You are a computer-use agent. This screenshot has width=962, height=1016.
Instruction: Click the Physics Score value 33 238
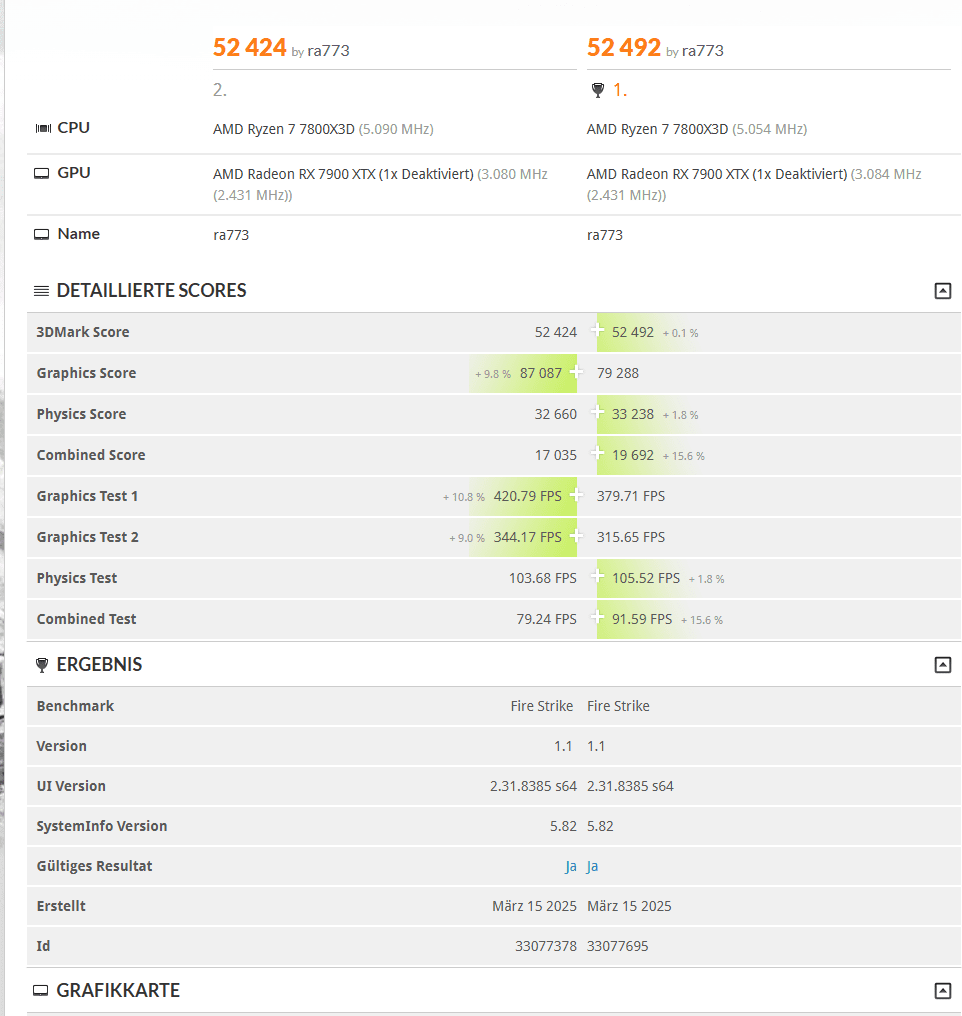(633, 415)
